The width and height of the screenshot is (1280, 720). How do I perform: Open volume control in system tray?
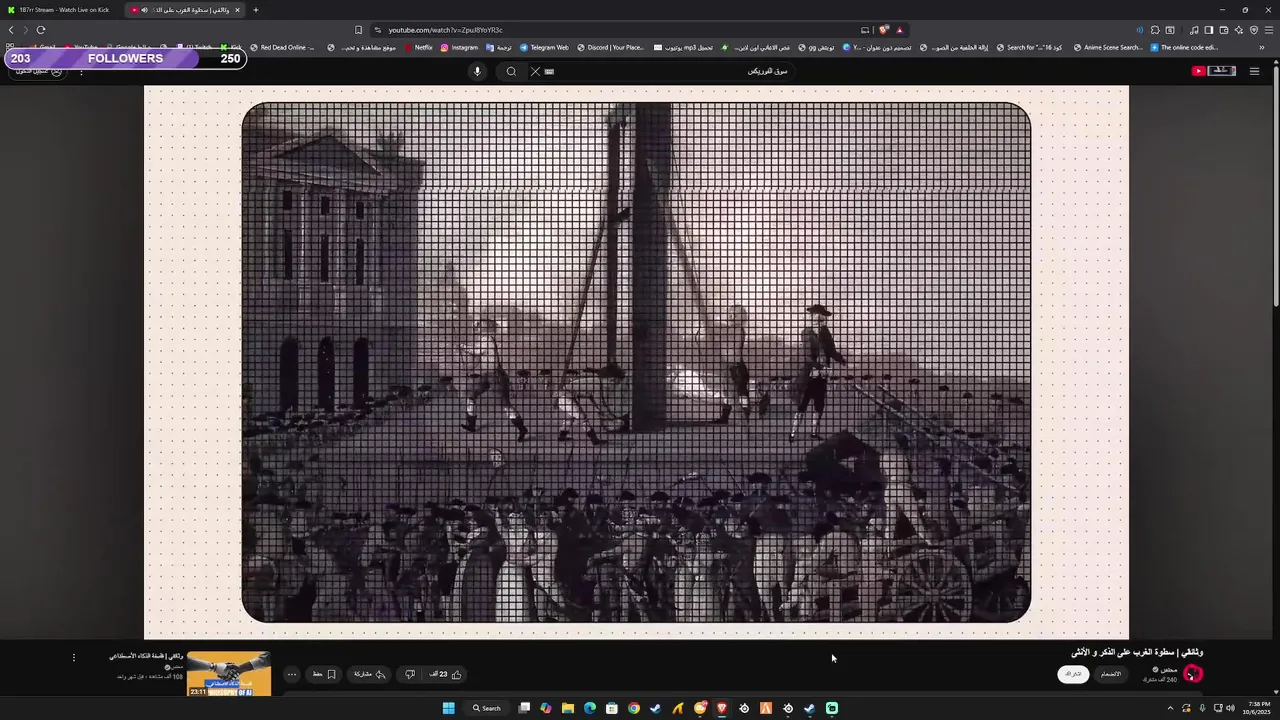(1230, 708)
